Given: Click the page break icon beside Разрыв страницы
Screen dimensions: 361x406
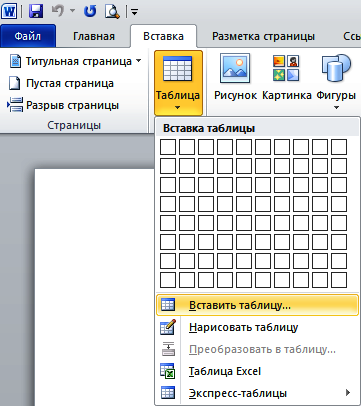Looking at the screenshot, I should pyautogui.click(x=15, y=105).
